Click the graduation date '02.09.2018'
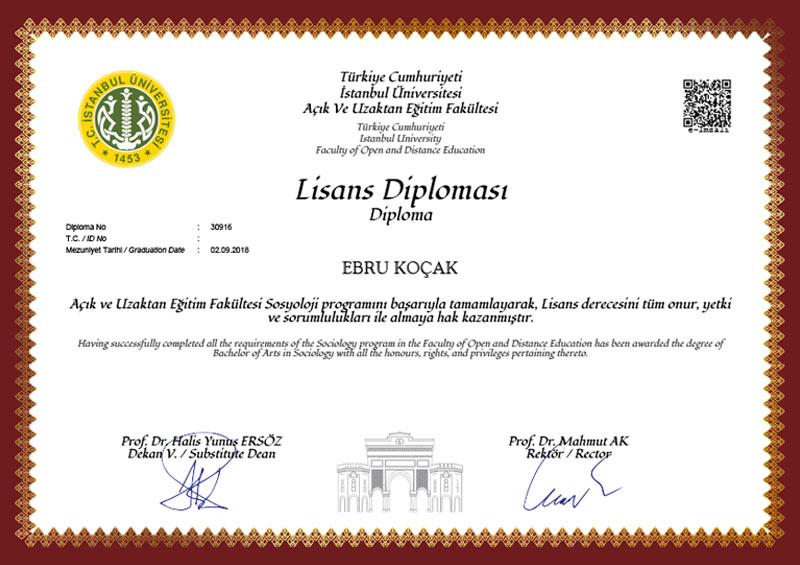 (x=230, y=250)
